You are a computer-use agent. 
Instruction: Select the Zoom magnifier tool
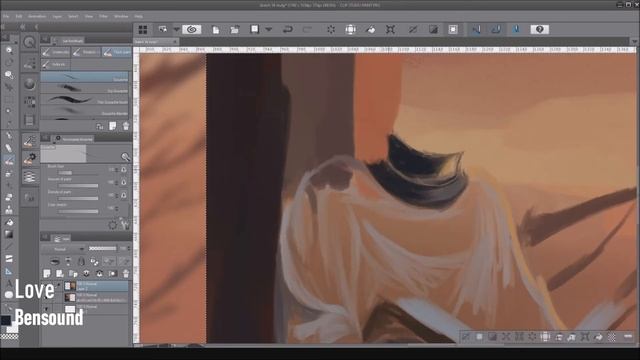[x=9, y=50]
